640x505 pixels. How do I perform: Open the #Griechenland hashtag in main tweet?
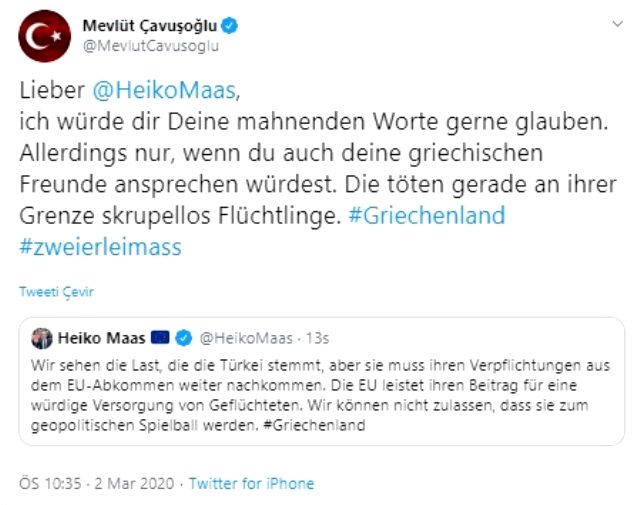427,216
